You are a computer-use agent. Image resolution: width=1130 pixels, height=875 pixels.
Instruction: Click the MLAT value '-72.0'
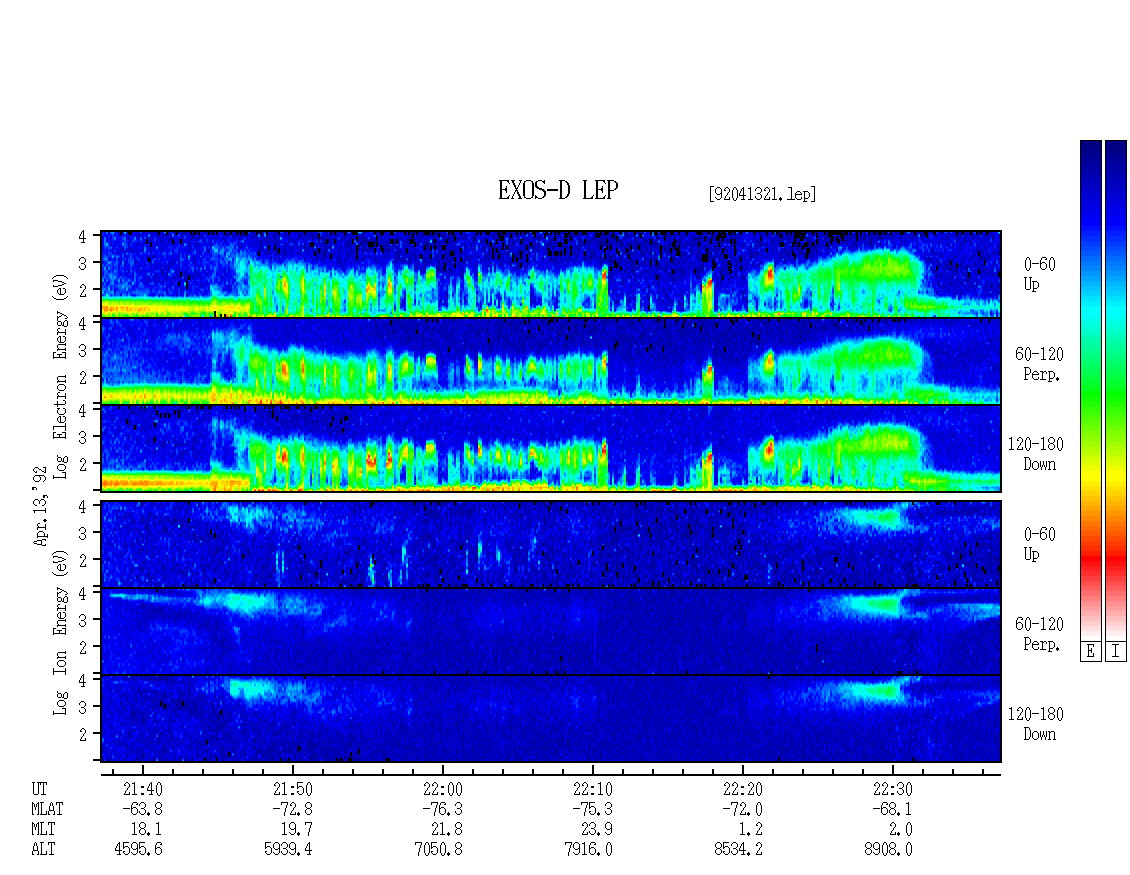pyautogui.click(x=742, y=809)
